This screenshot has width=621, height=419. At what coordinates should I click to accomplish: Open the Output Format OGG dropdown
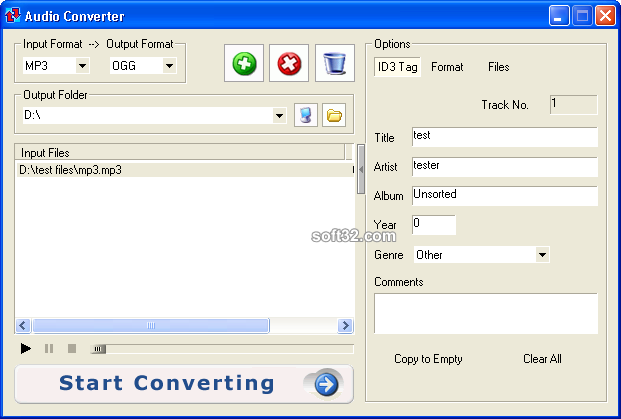170,66
